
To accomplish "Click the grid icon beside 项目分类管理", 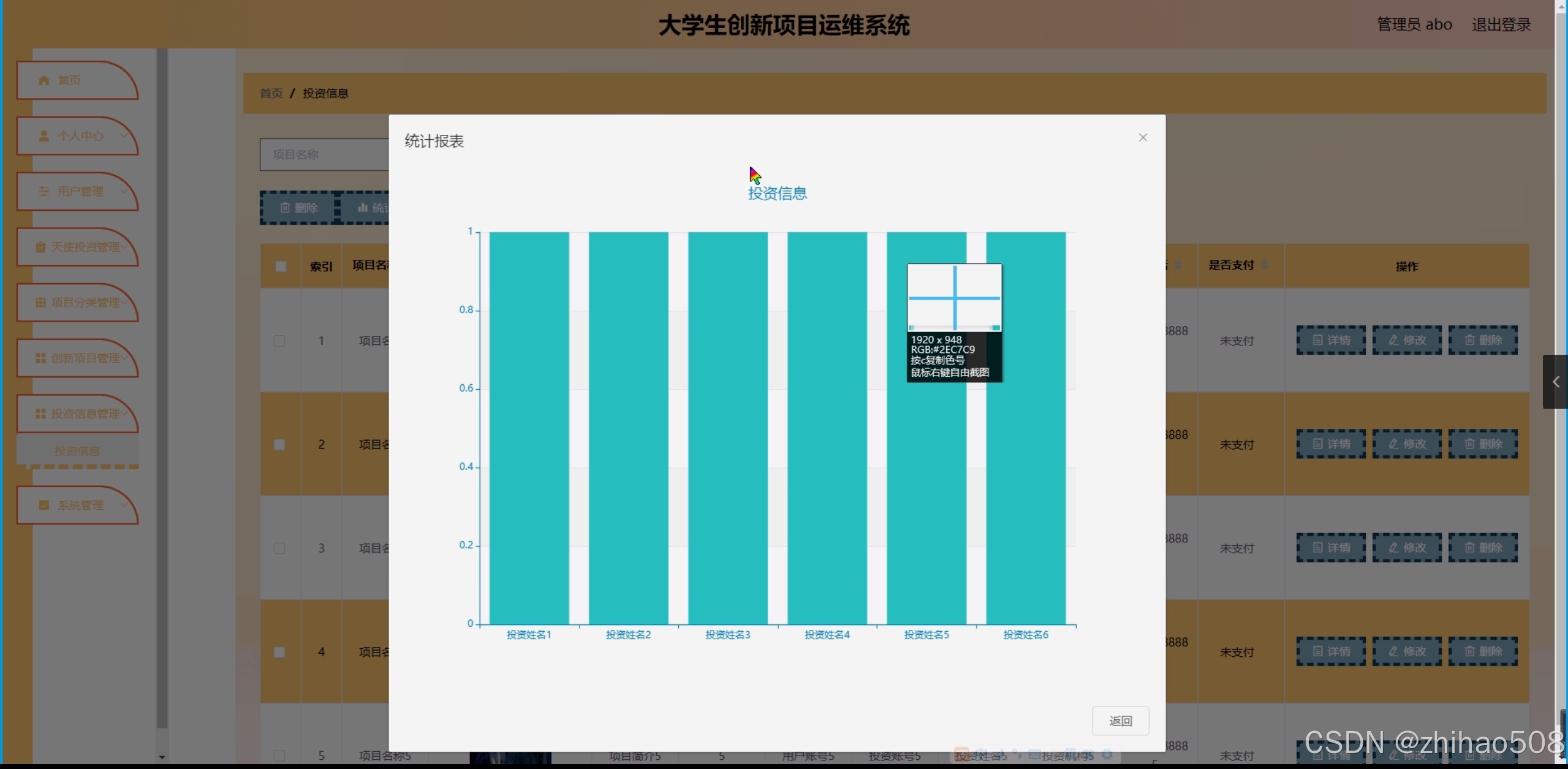I will [40, 303].
